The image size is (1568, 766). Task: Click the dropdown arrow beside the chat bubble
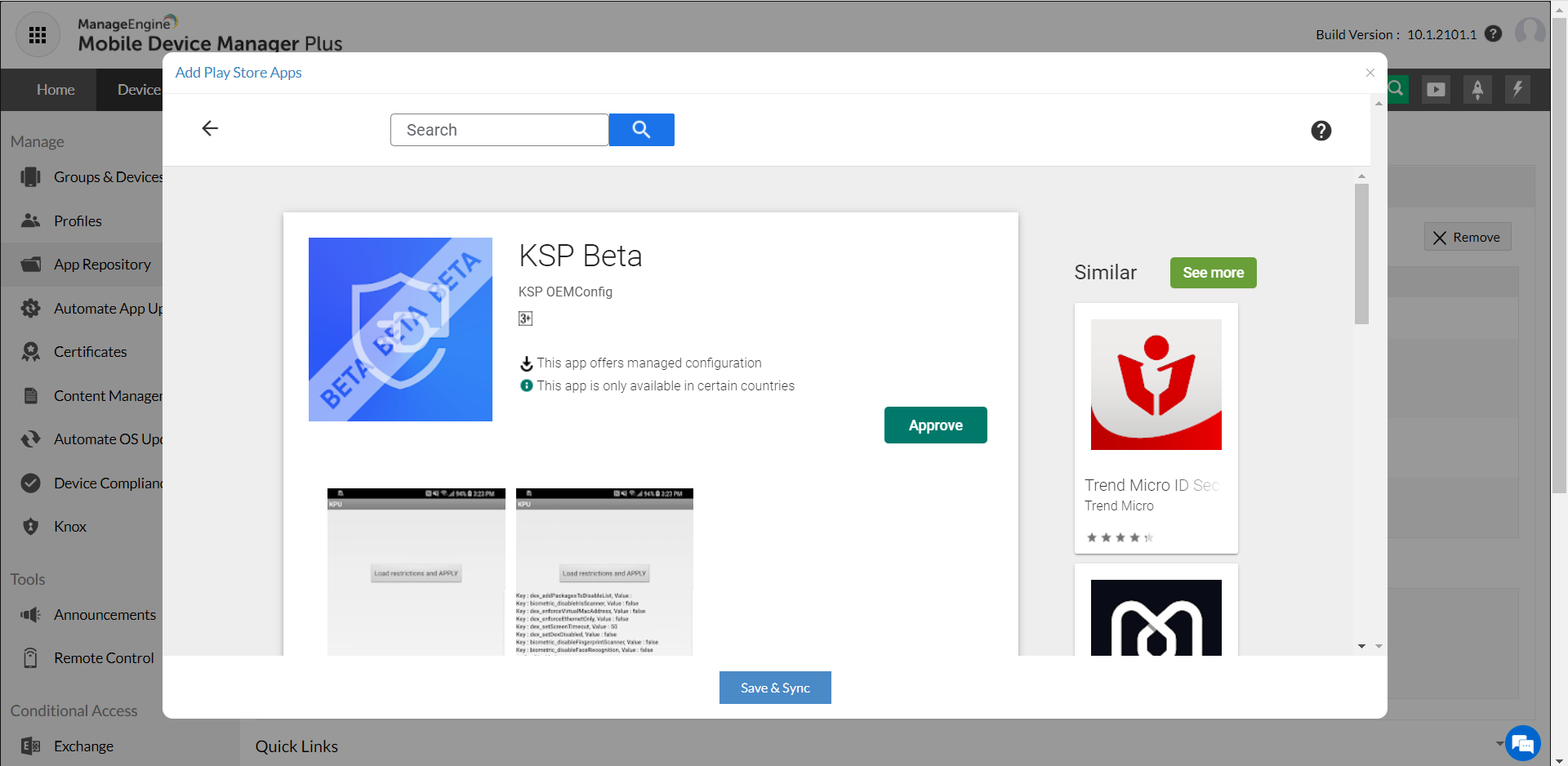tap(1499, 744)
